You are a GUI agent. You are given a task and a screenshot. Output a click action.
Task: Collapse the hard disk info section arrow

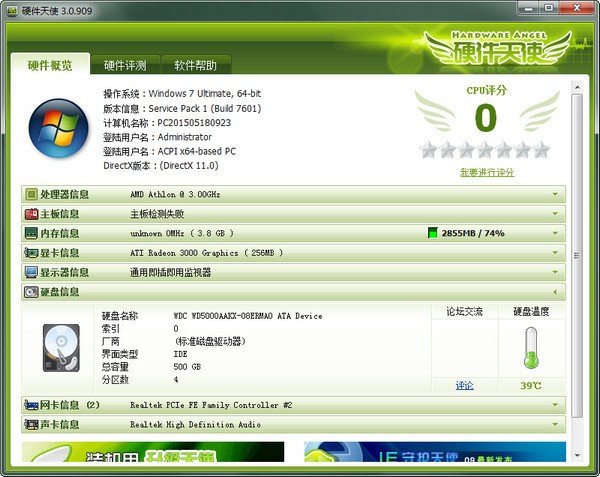coord(555,292)
